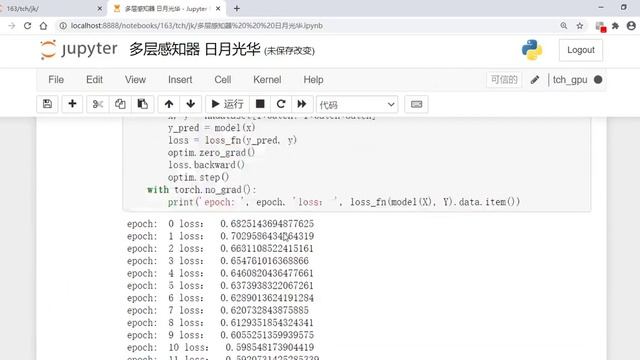Click the Python logo icon
The image size is (640, 360).
pyautogui.click(x=532, y=50)
